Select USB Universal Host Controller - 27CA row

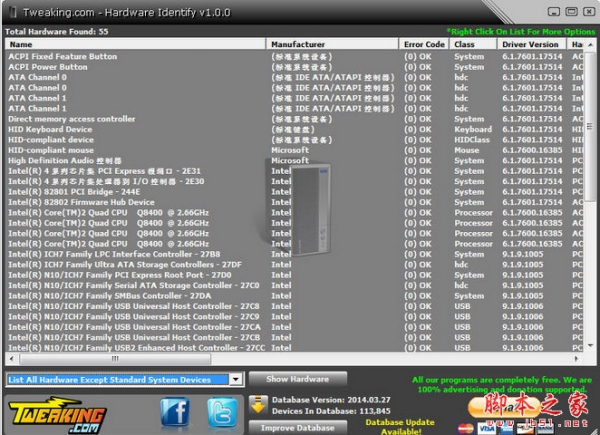pos(294,327)
